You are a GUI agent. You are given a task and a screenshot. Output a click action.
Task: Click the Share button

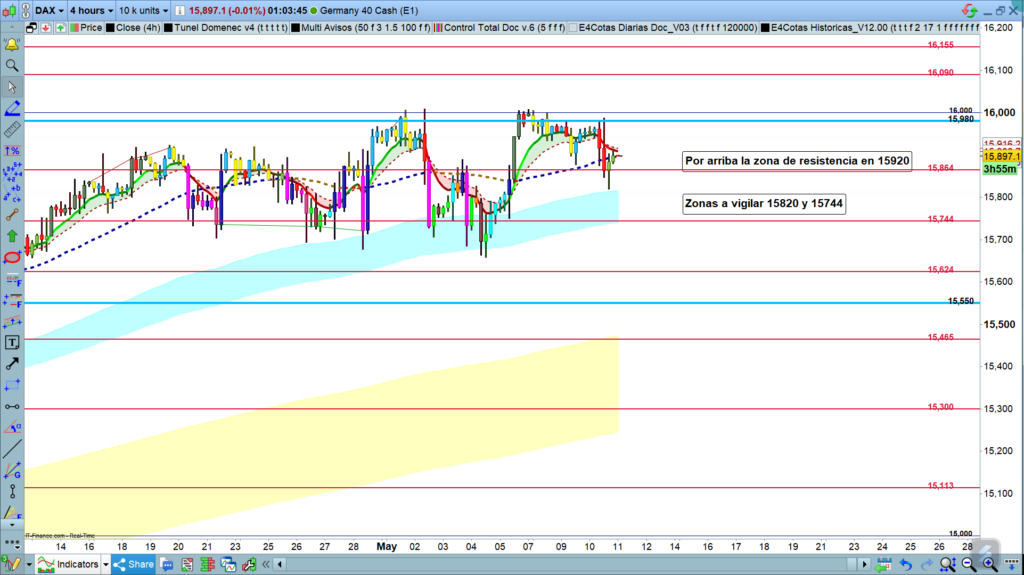pyautogui.click(x=132, y=565)
